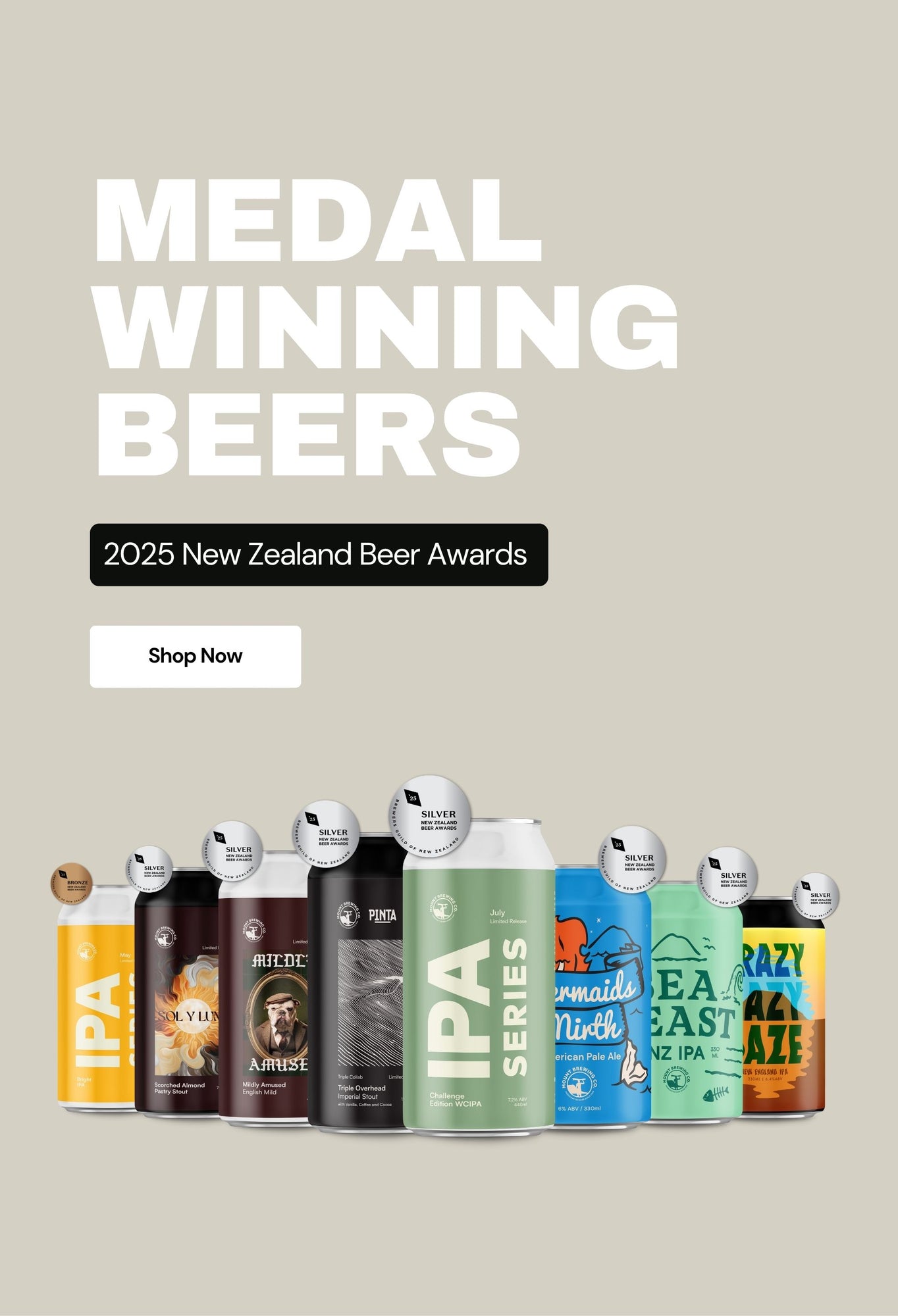Select the Crazy Hazy Daze New England IPA can

pyautogui.click(x=783, y=1007)
